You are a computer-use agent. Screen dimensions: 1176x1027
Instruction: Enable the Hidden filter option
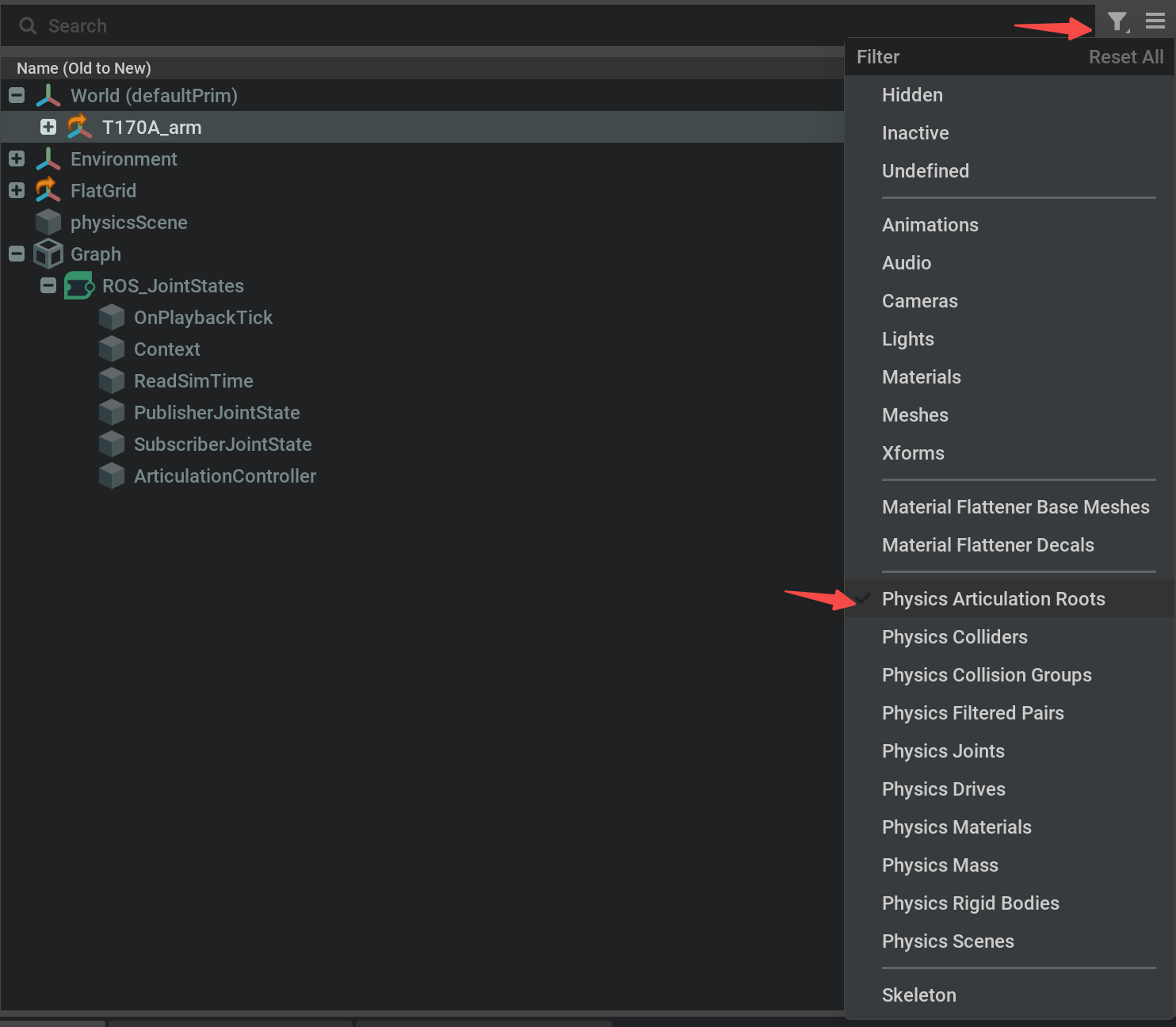coord(1009,95)
